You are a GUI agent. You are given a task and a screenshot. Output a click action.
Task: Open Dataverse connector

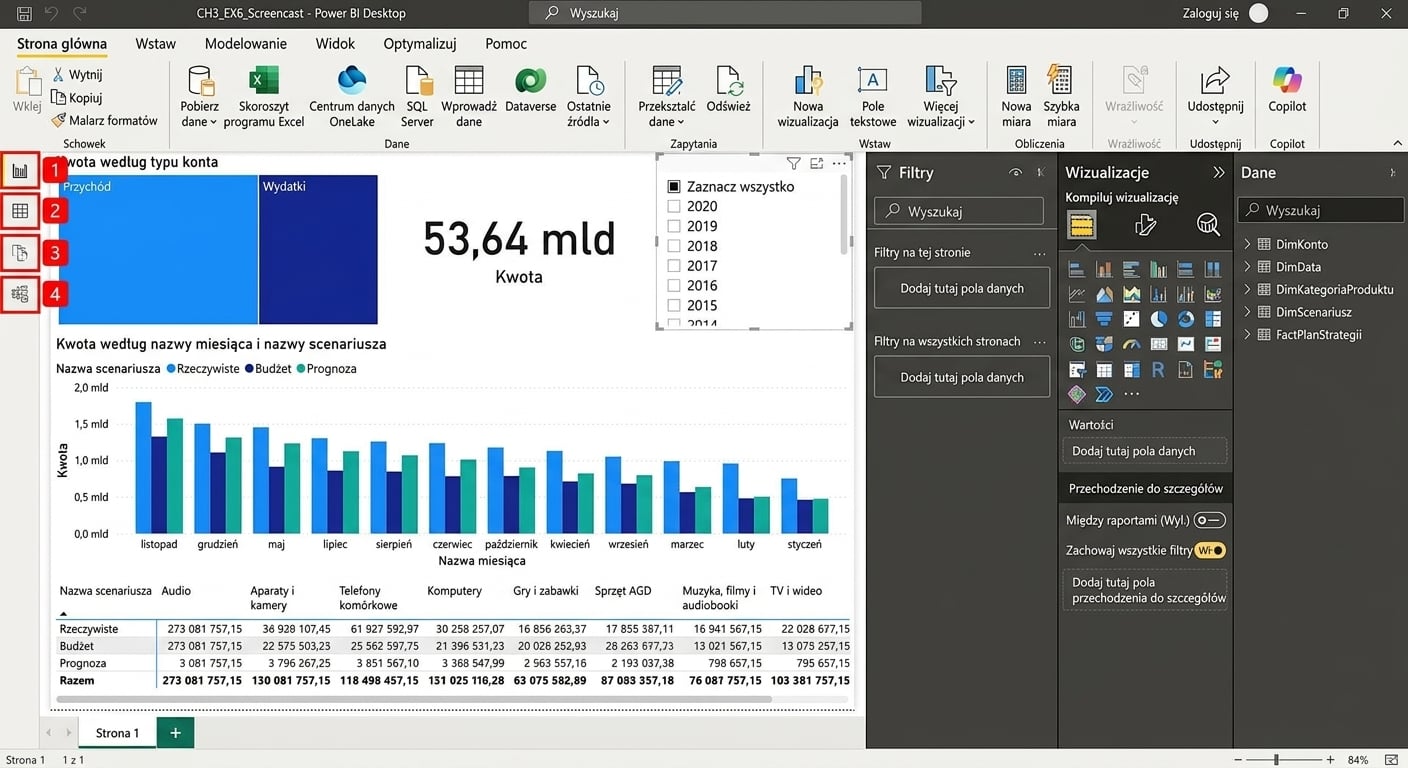[531, 90]
